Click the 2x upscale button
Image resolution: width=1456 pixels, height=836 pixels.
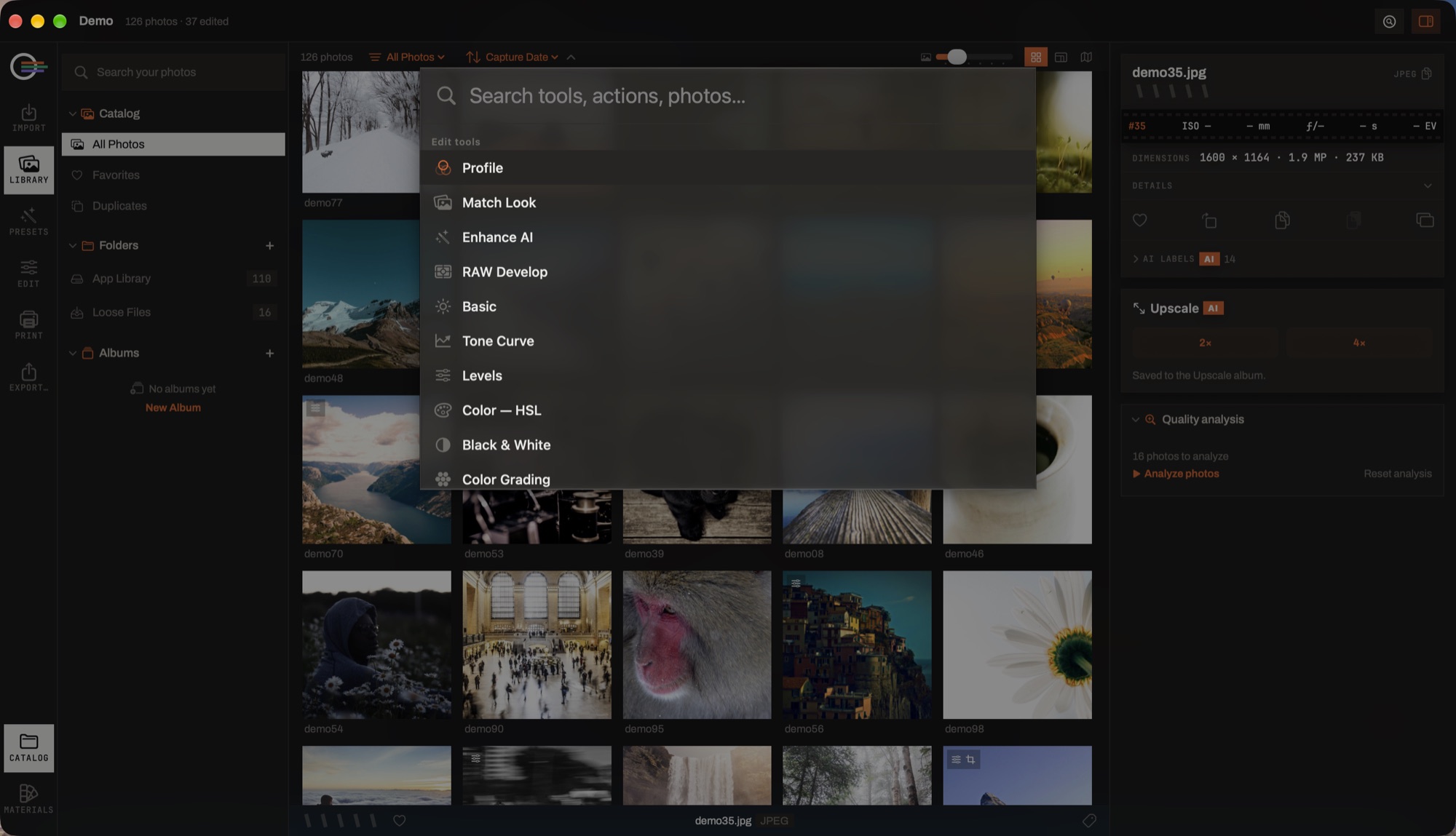click(1205, 343)
